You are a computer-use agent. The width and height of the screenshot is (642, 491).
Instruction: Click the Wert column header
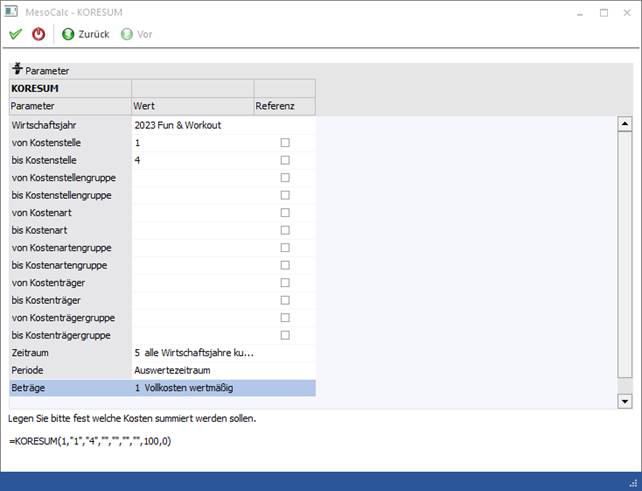(193, 106)
